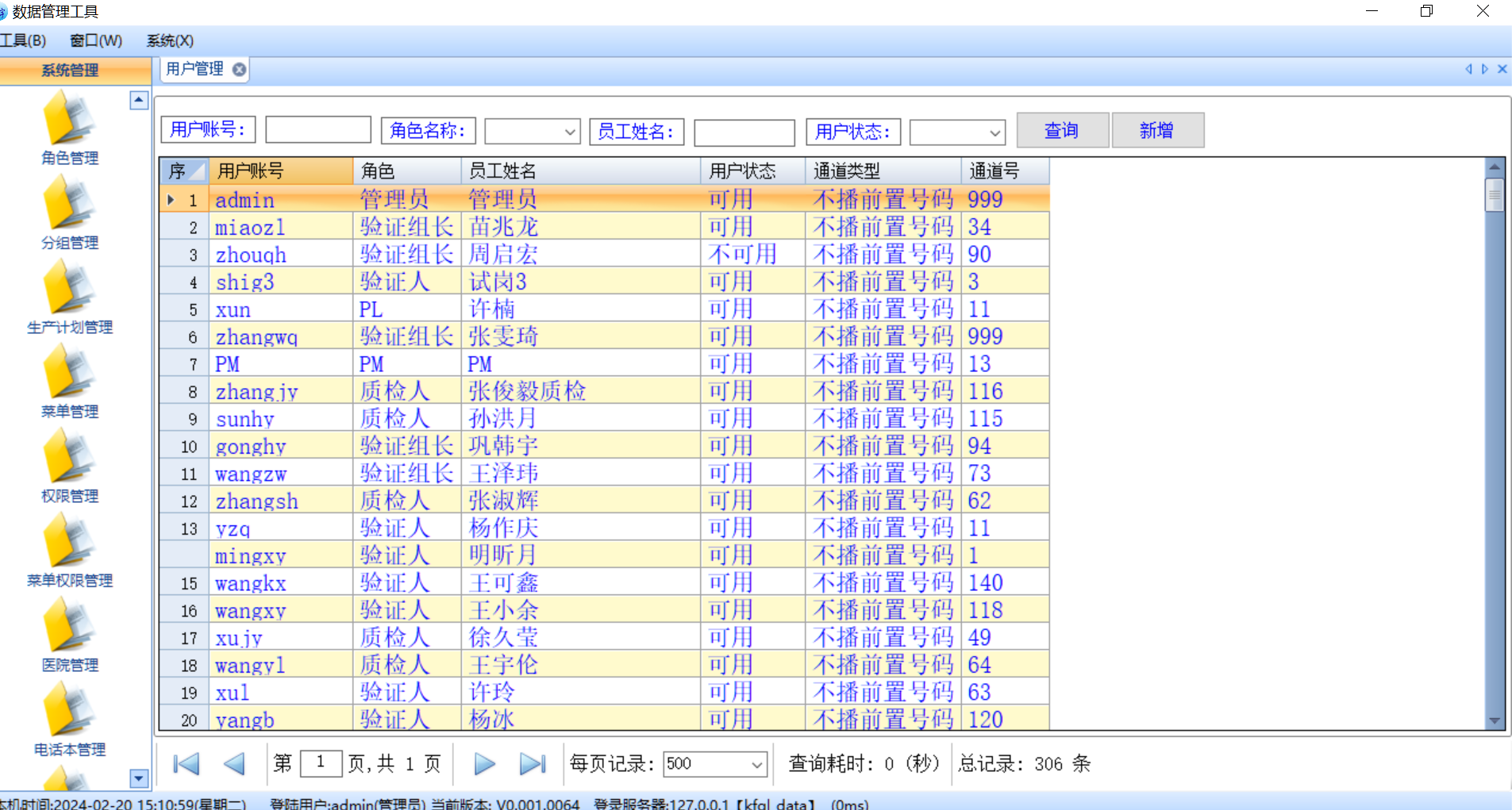Click sidebar scroll-up arrow button

pyautogui.click(x=139, y=100)
